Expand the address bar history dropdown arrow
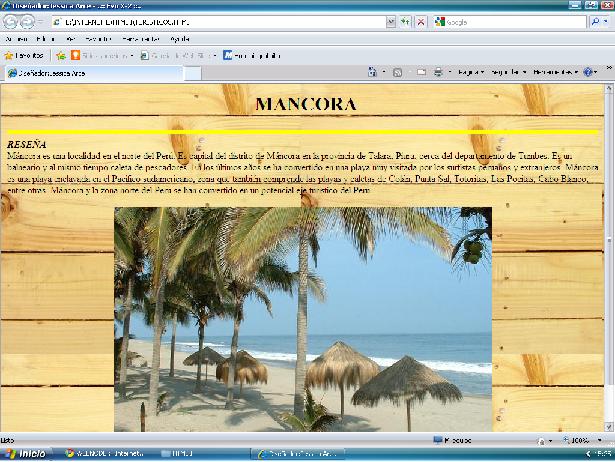 389,21
